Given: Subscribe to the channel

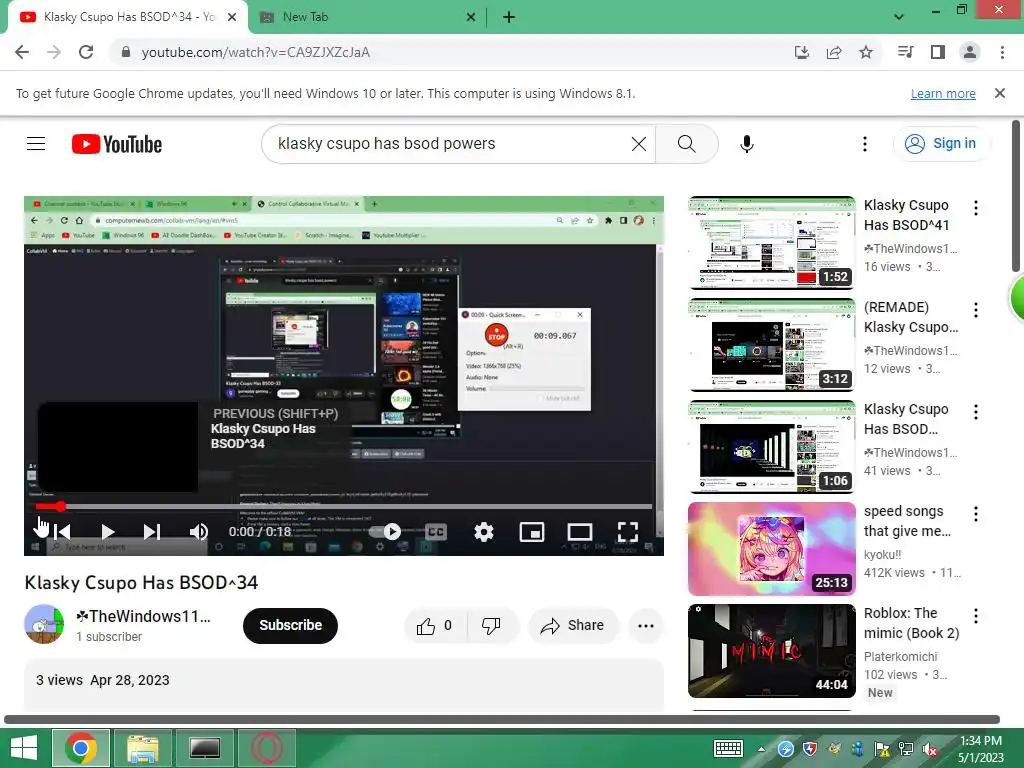Looking at the screenshot, I should pos(291,626).
